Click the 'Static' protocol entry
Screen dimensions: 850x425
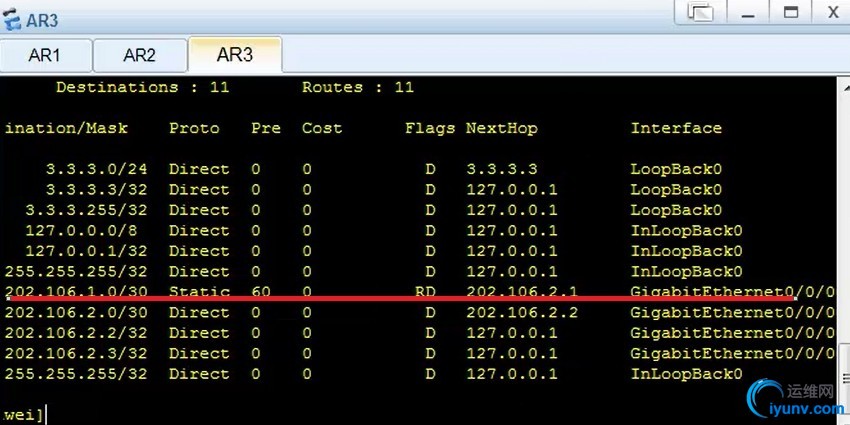(x=199, y=292)
